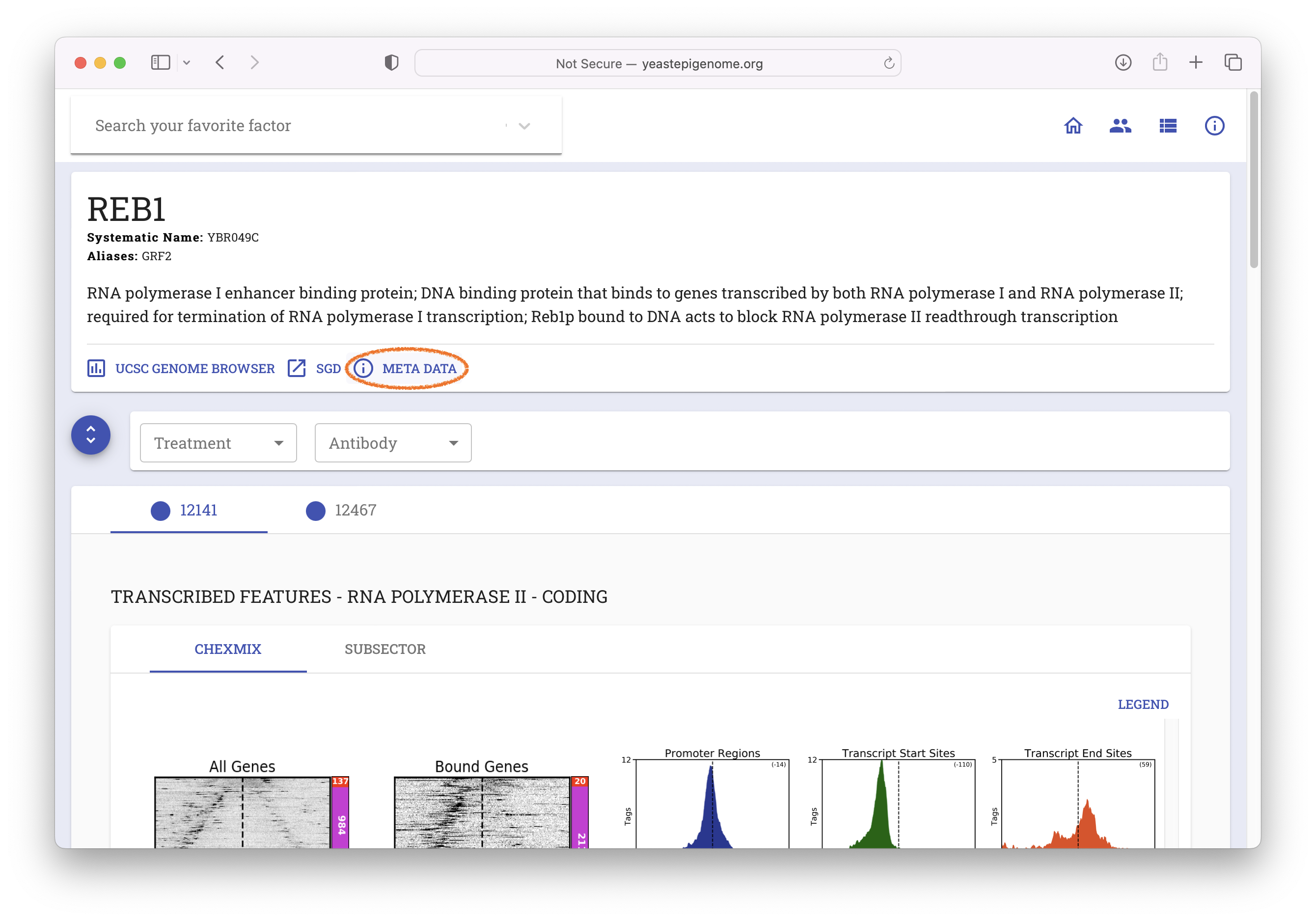Open the Treatment dropdown
The width and height of the screenshot is (1316, 921).
219,443
